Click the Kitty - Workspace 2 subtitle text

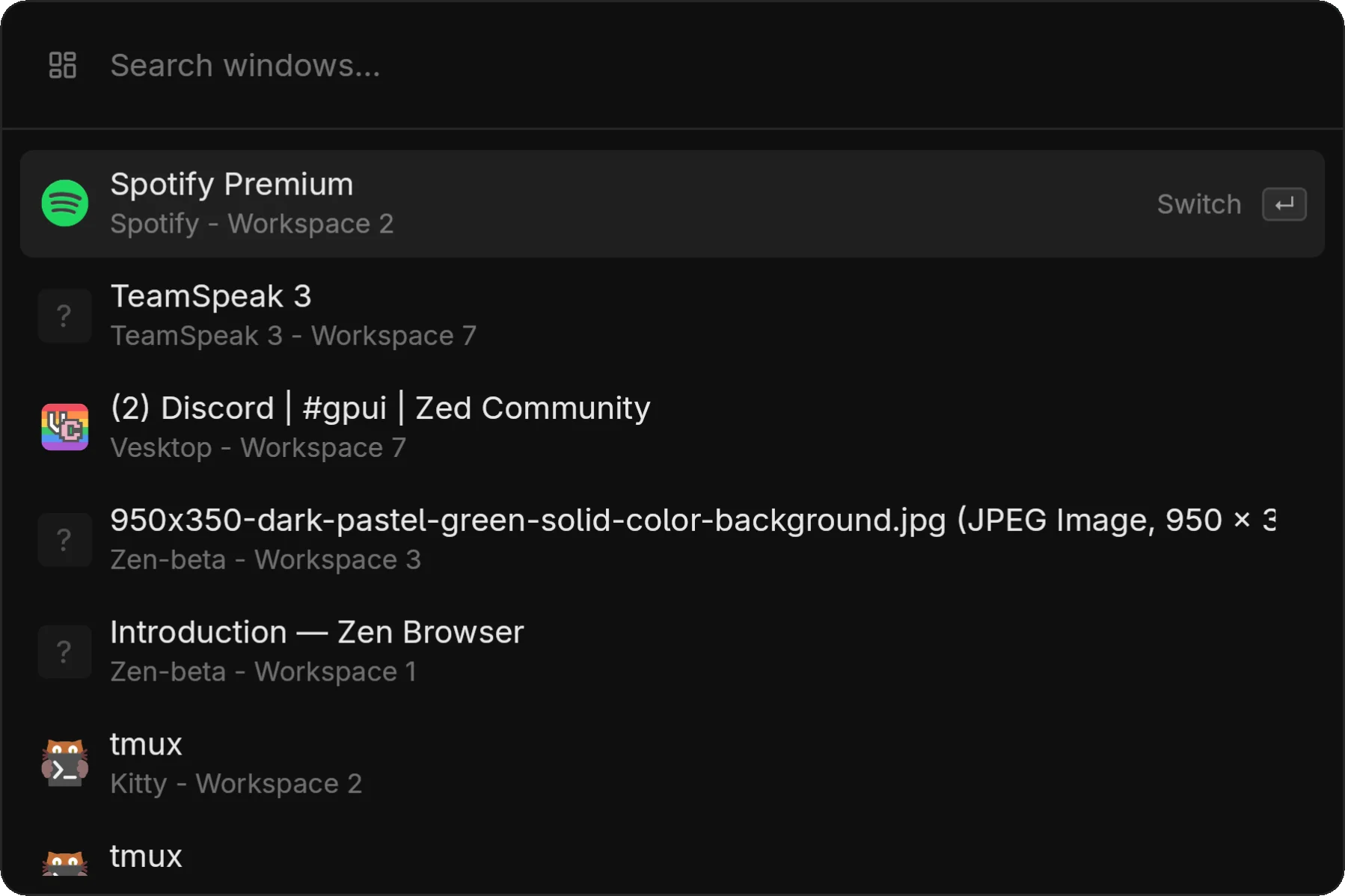[x=236, y=784]
